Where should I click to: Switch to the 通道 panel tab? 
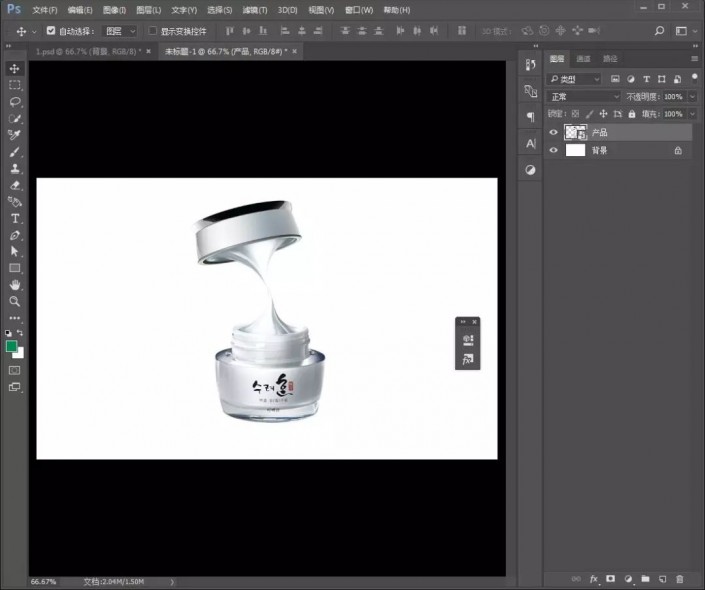583,58
